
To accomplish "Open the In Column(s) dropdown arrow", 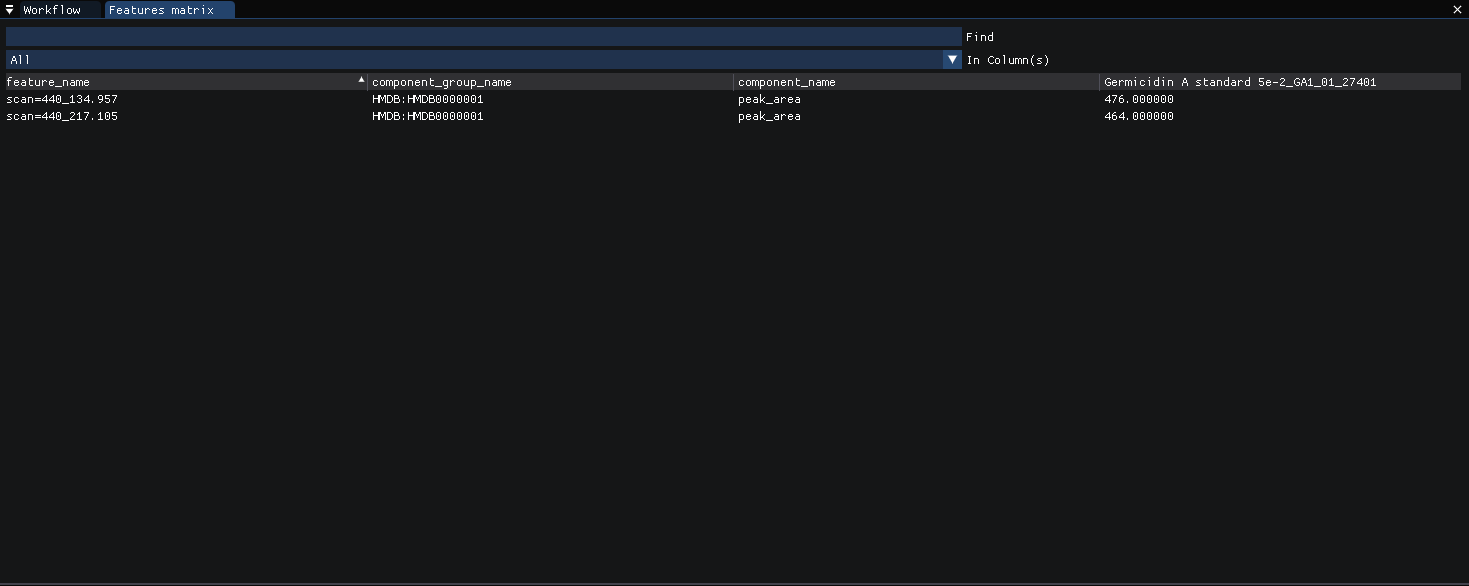I will (952, 60).
